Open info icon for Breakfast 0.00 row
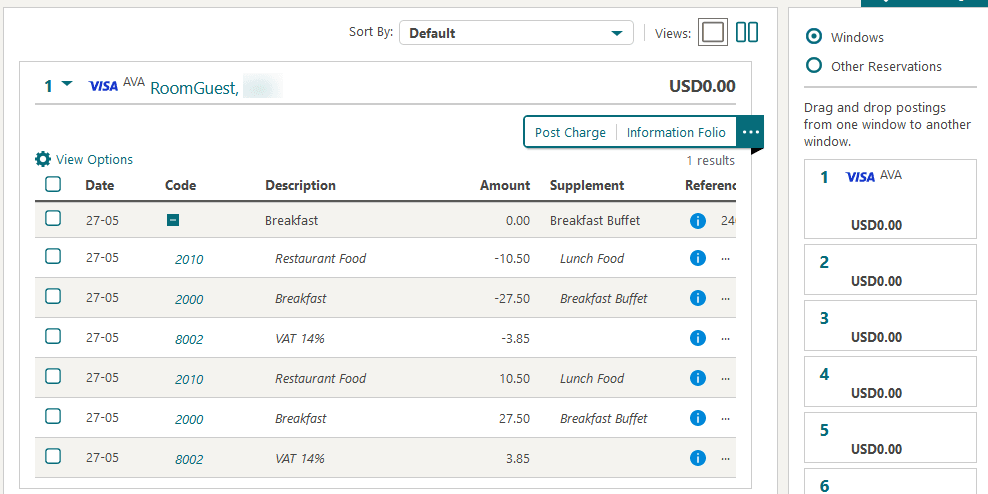988x494 pixels. 698,220
